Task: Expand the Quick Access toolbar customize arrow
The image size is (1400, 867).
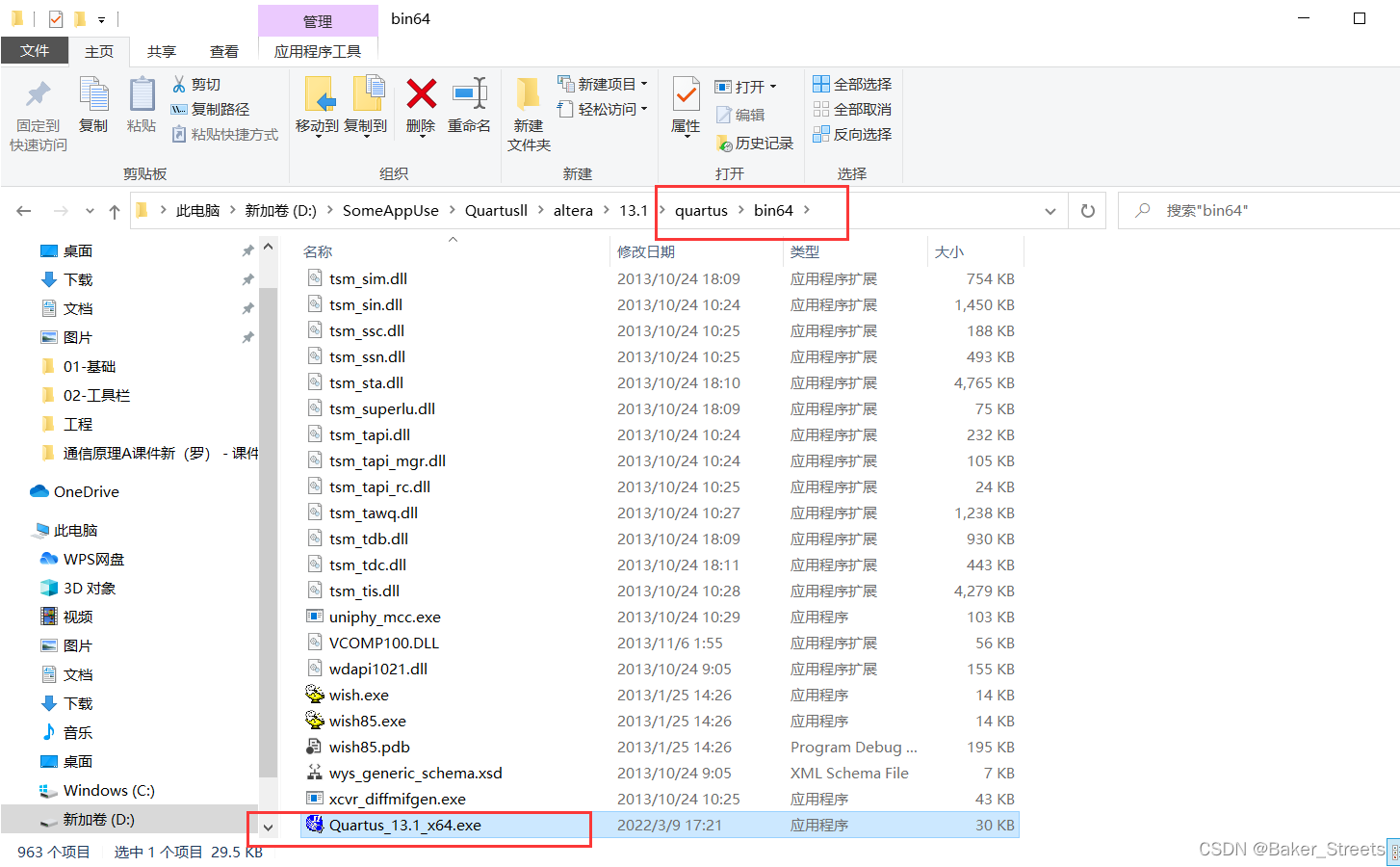Action: pos(101,19)
